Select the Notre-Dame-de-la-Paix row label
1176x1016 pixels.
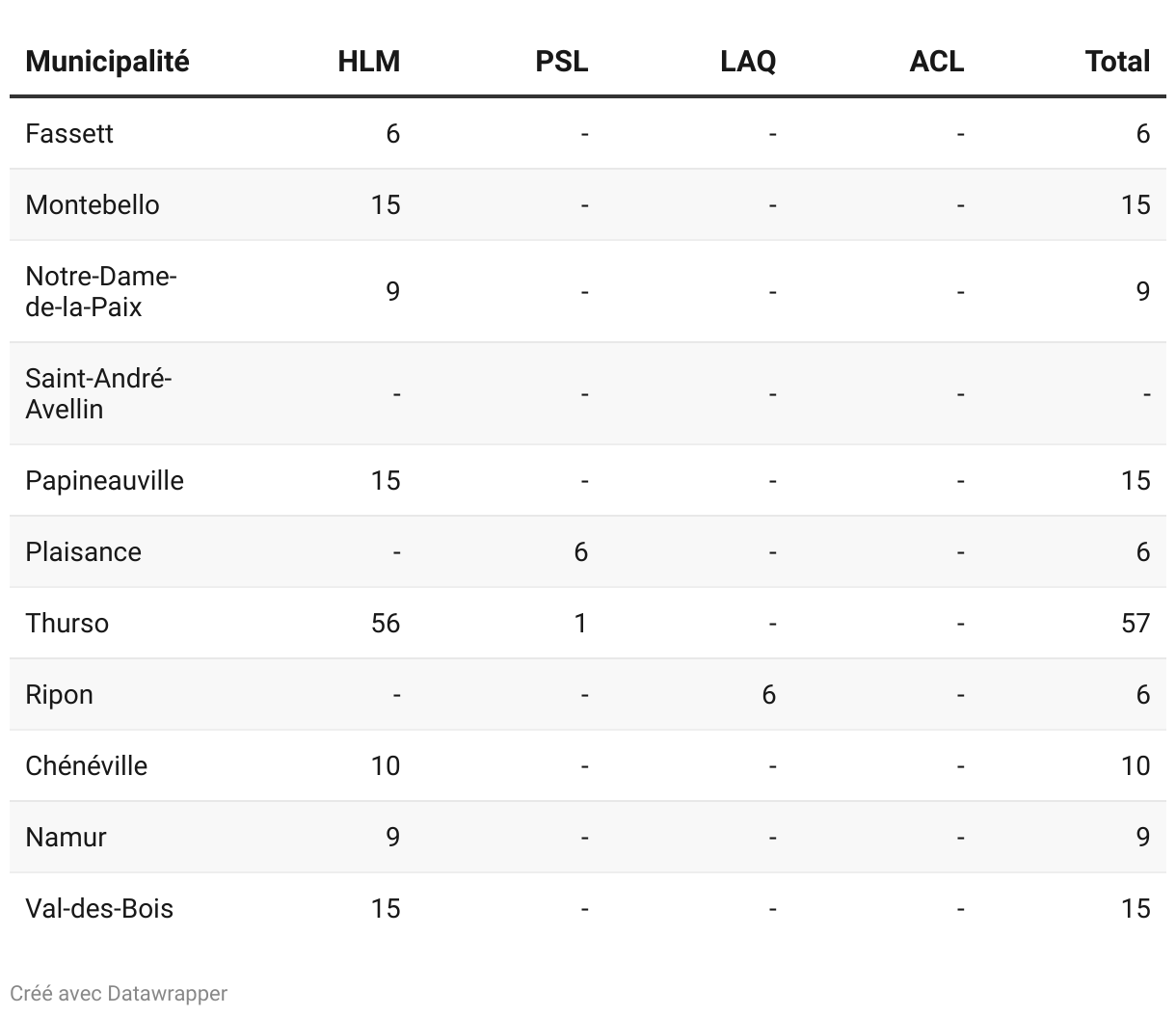click(100, 291)
